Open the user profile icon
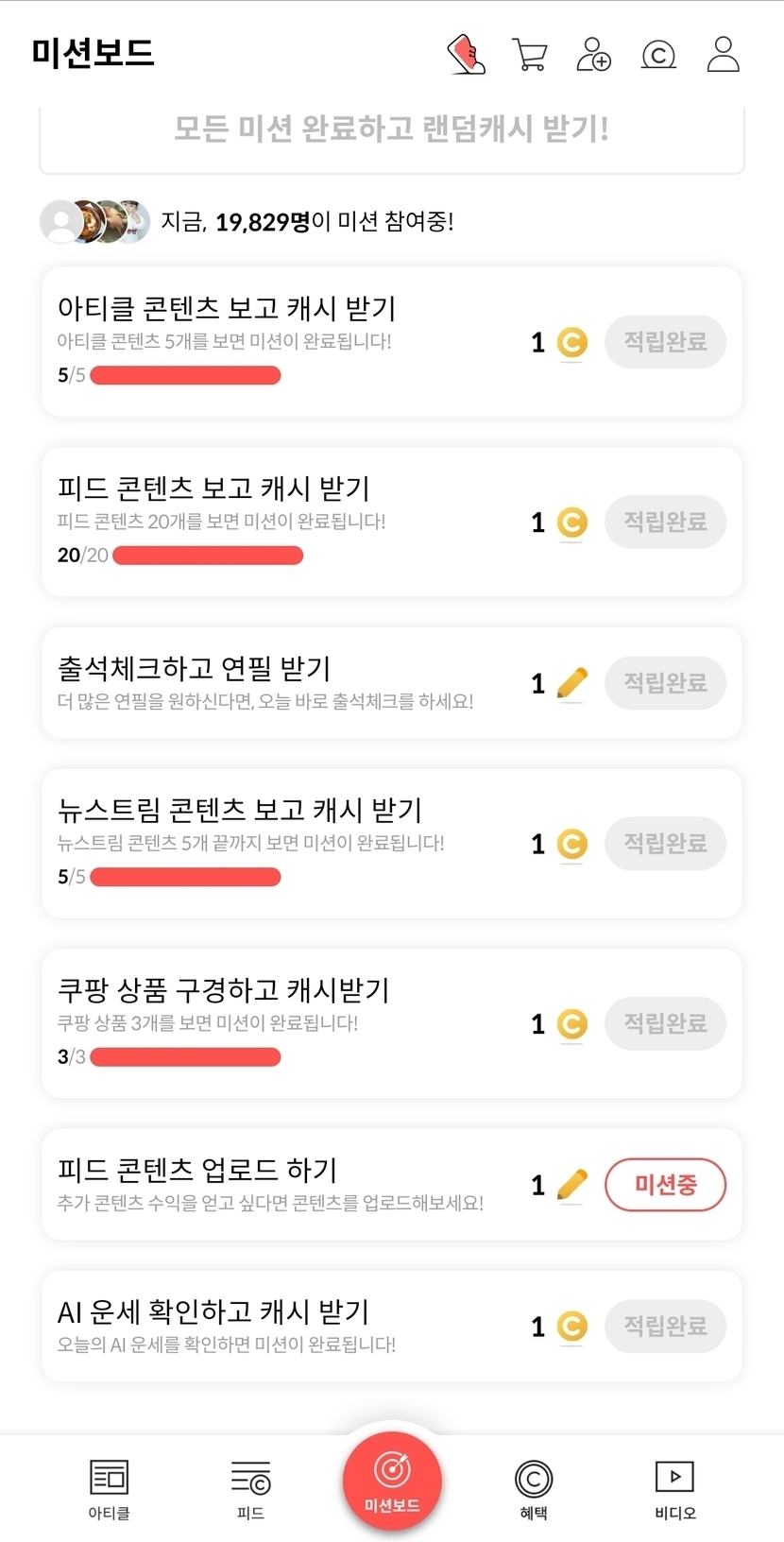Viewport: 784px width, 1542px height. (724, 54)
